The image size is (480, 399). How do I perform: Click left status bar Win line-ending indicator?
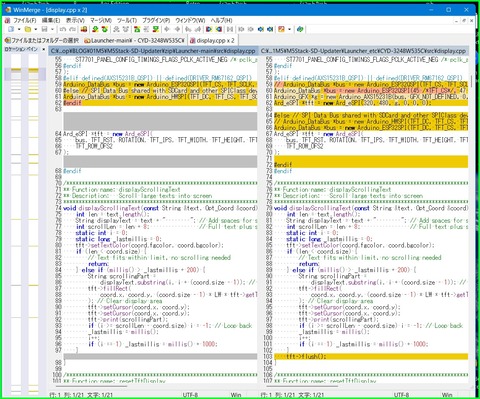[236, 395]
